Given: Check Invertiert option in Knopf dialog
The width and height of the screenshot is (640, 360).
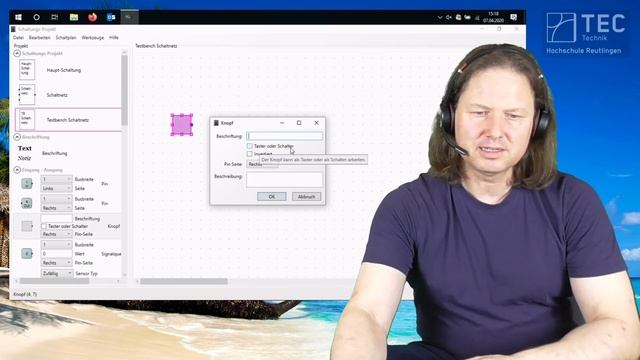Looking at the screenshot, I should tap(249, 154).
